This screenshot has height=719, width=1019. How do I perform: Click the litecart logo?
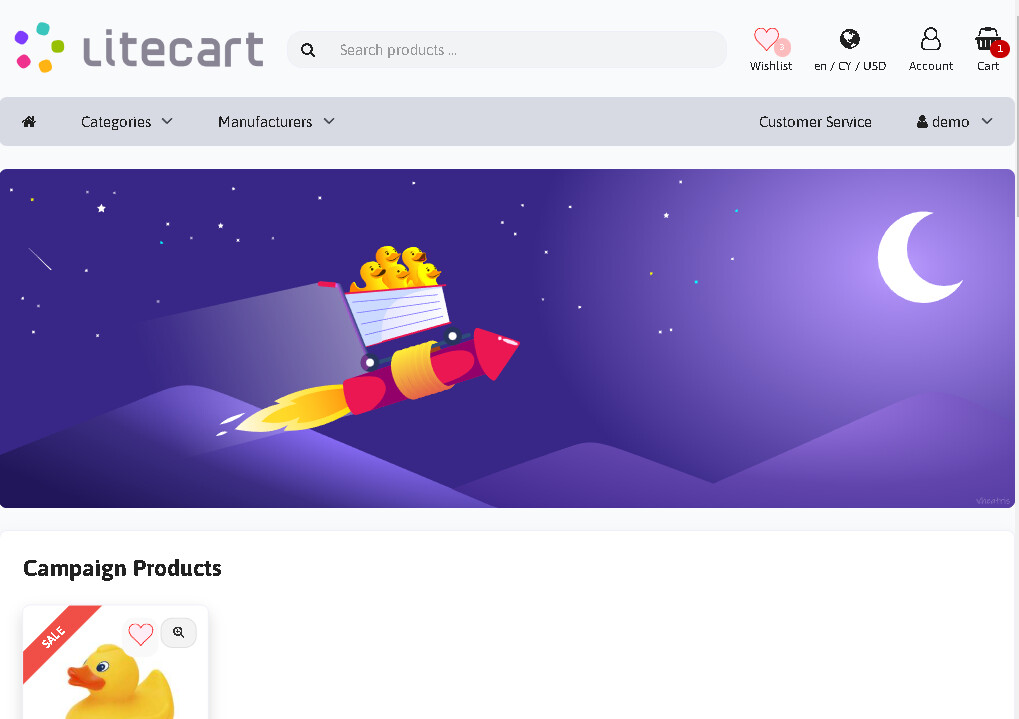click(139, 47)
